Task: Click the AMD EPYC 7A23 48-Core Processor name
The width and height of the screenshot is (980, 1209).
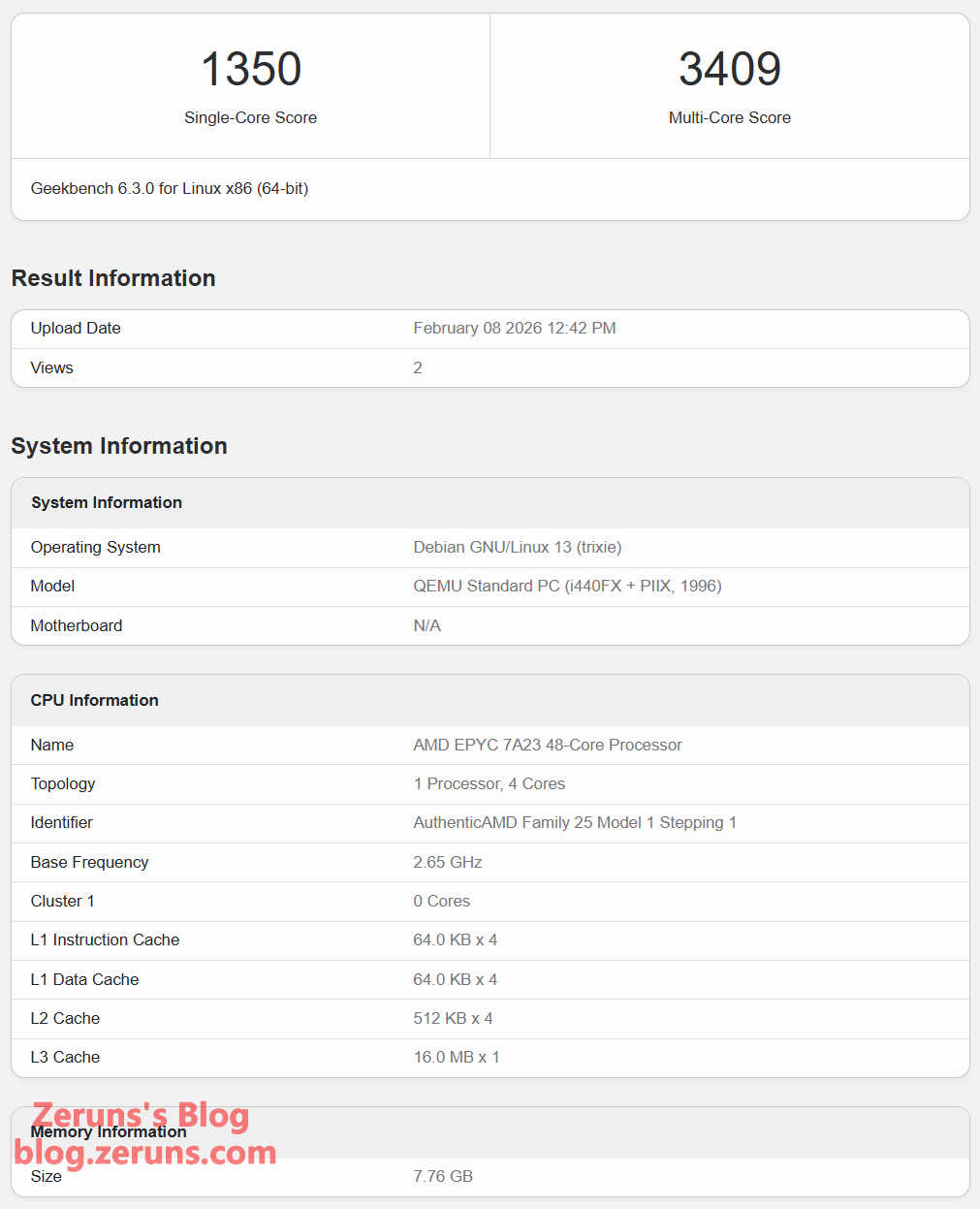Action: coord(547,745)
